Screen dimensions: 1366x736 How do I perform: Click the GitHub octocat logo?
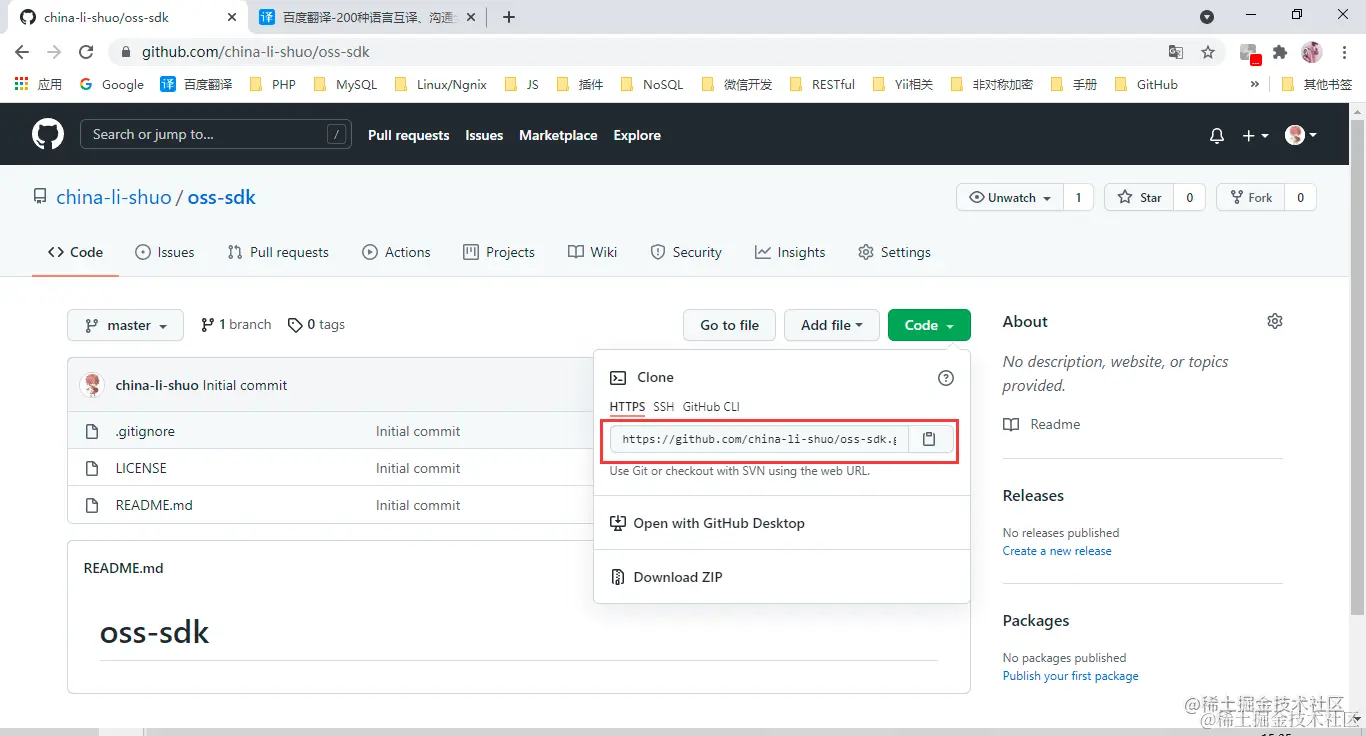pos(48,134)
